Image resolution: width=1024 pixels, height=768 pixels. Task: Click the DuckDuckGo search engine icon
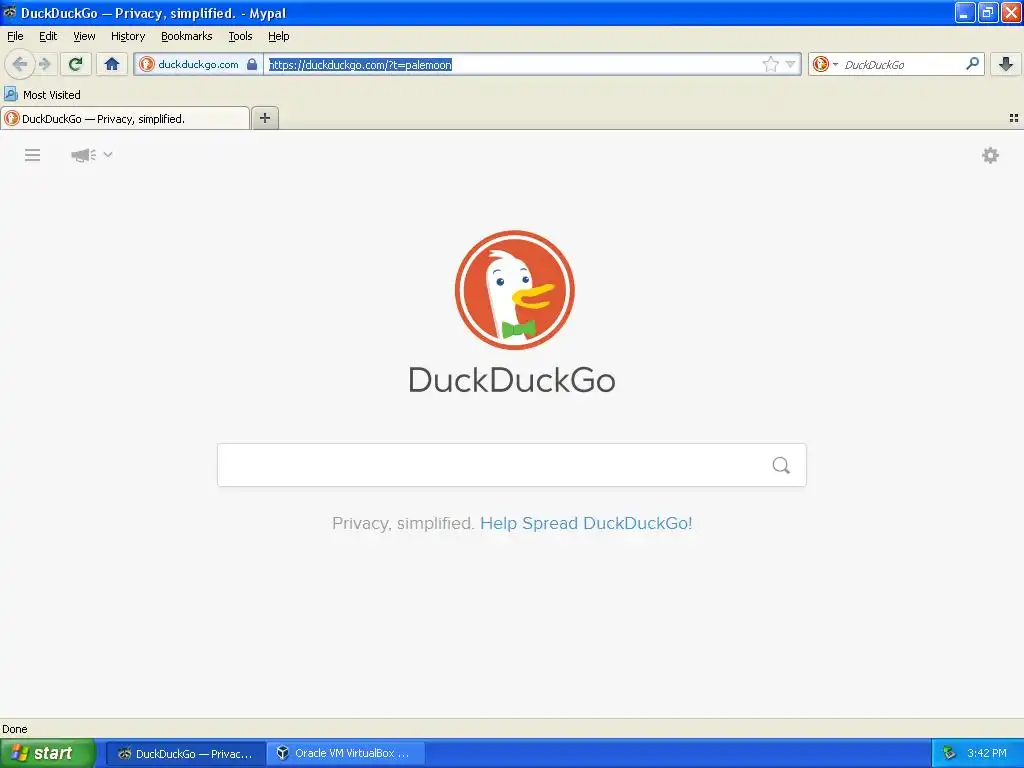[821, 64]
